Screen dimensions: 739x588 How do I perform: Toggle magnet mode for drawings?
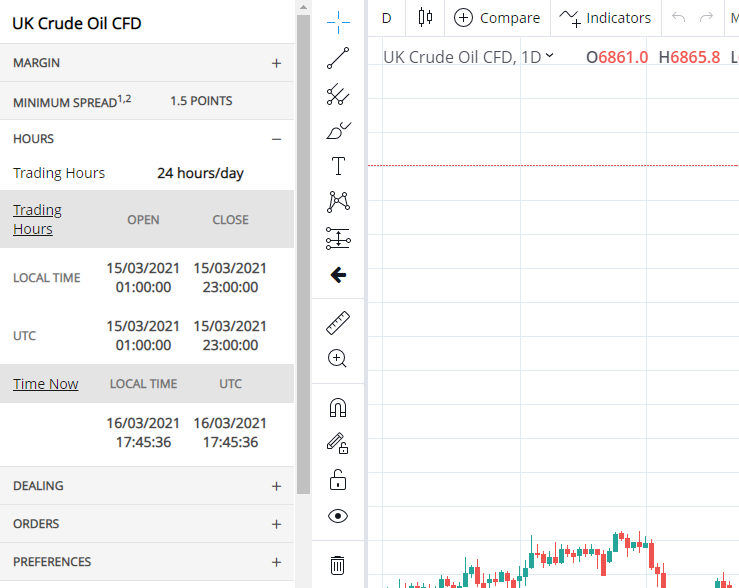click(x=338, y=408)
